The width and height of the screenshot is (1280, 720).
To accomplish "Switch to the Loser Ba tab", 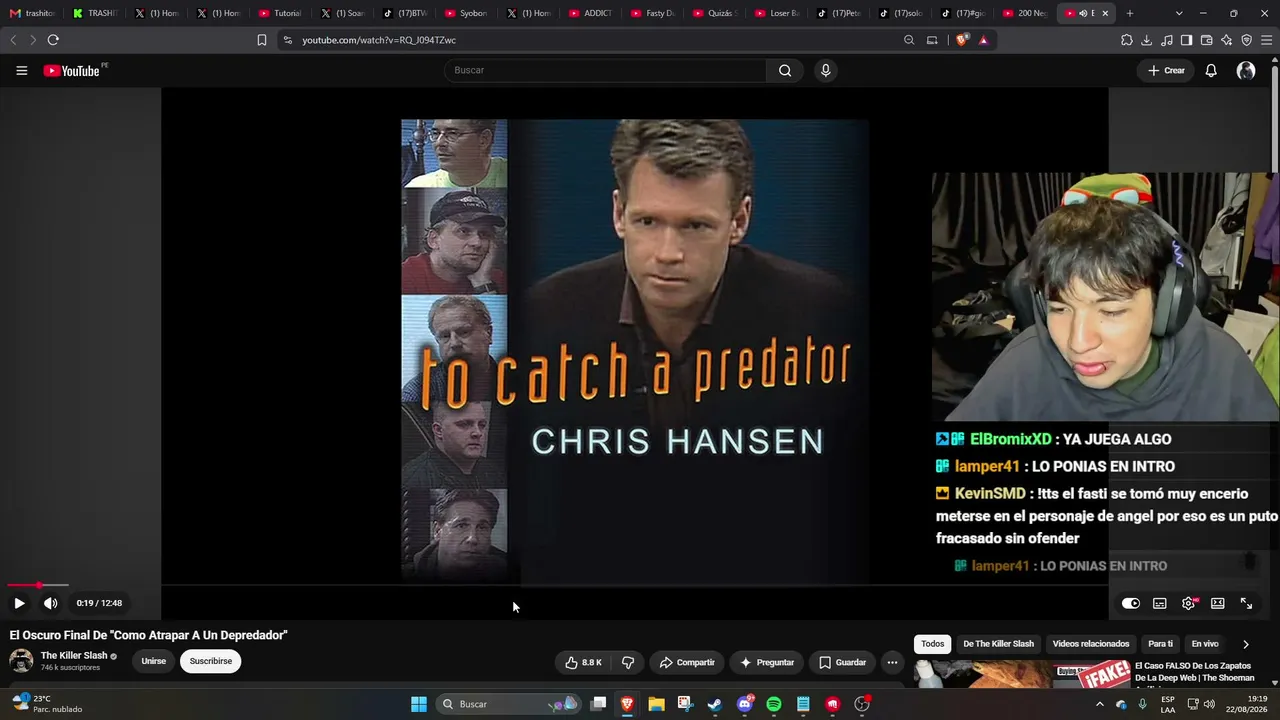I will 777,13.
